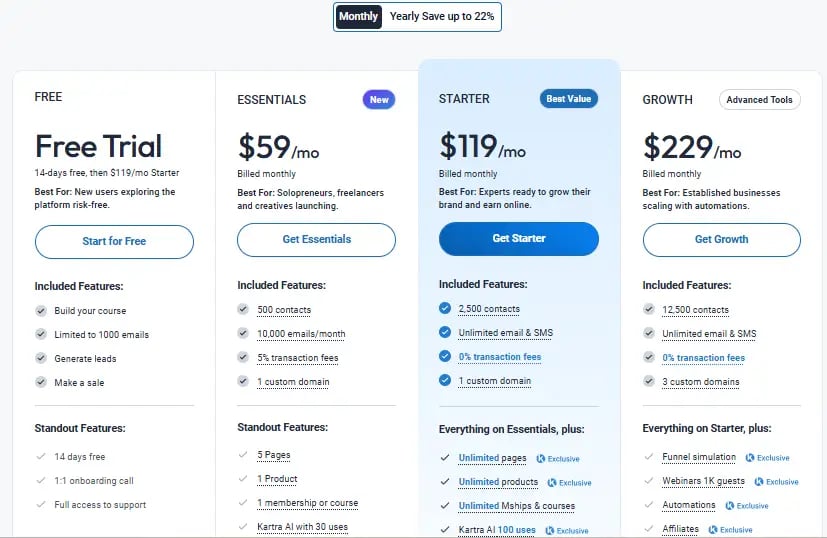Click the check icon beside Make a sale
The height and width of the screenshot is (538, 827).
coord(41,382)
